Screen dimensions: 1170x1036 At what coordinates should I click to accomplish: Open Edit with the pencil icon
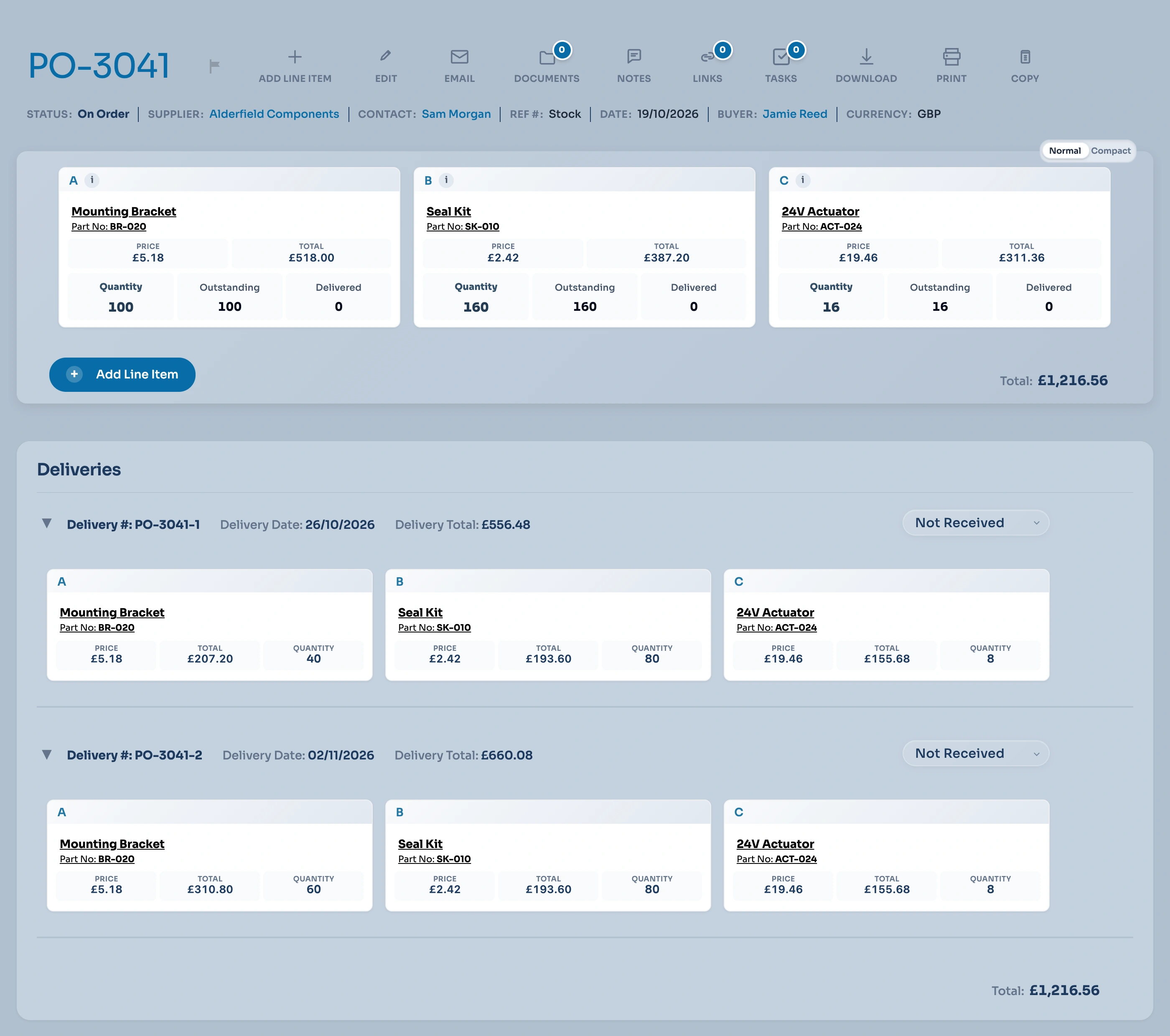[x=386, y=56]
